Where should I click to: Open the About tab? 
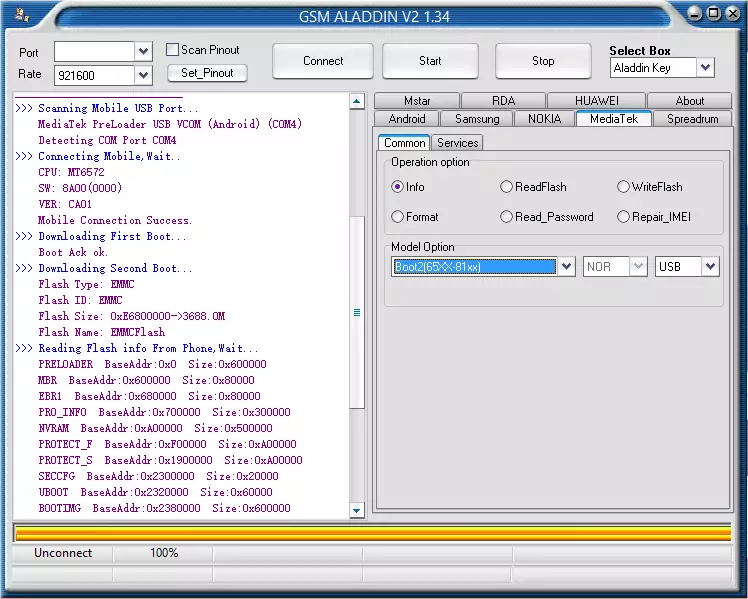689,101
